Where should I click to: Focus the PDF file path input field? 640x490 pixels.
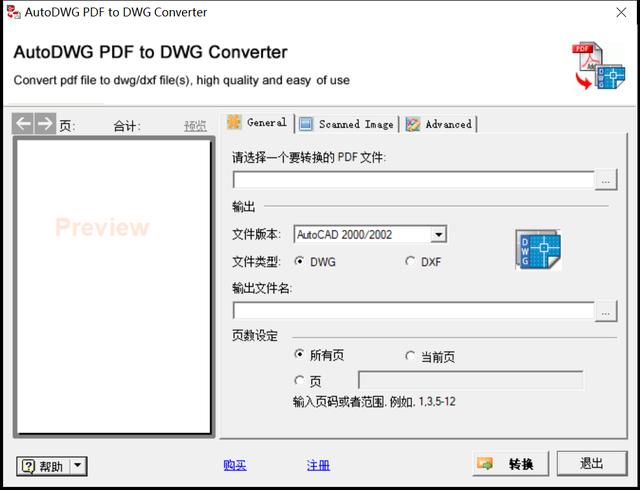[413, 180]
